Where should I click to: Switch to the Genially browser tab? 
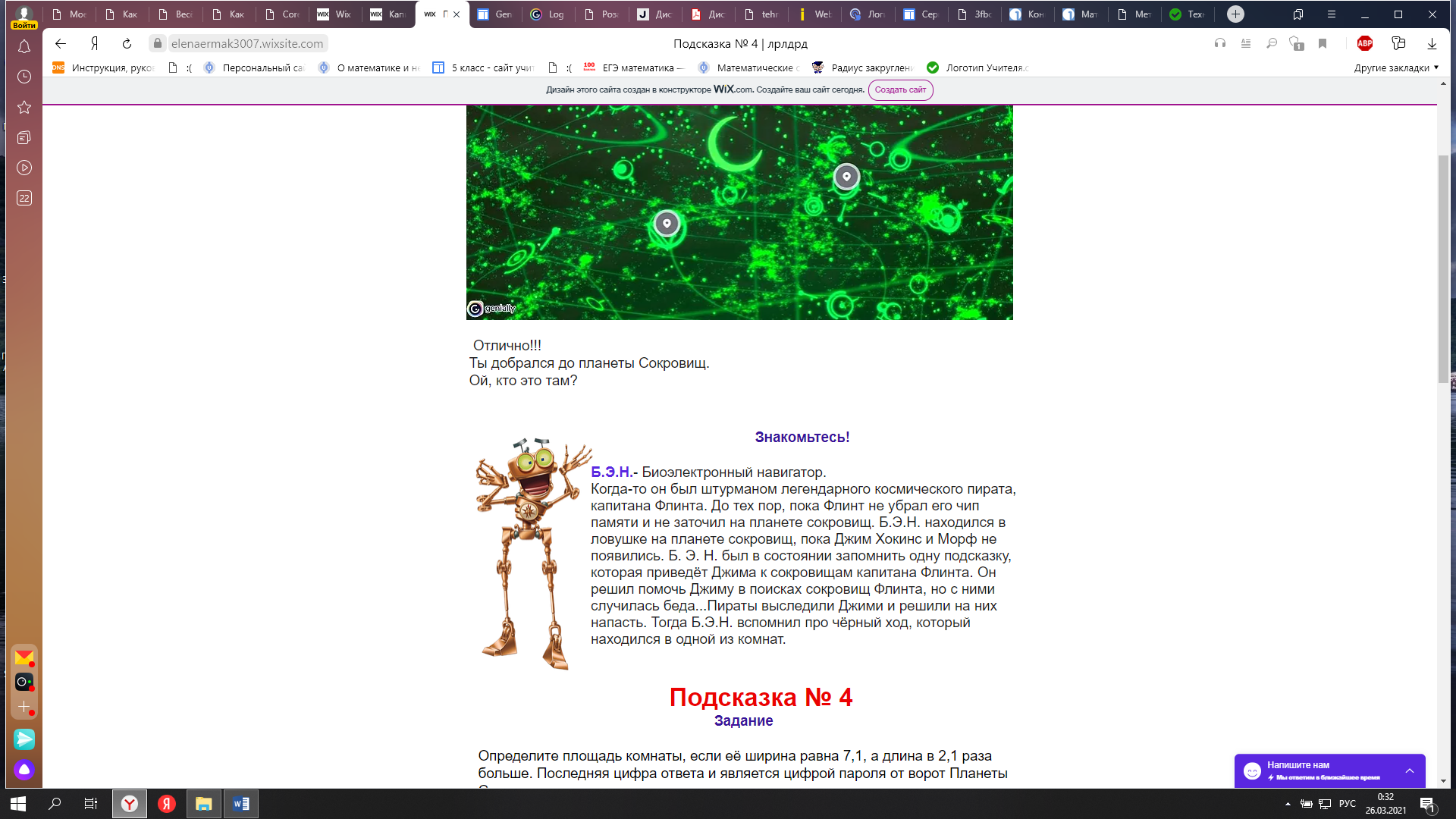click(495, 14)
